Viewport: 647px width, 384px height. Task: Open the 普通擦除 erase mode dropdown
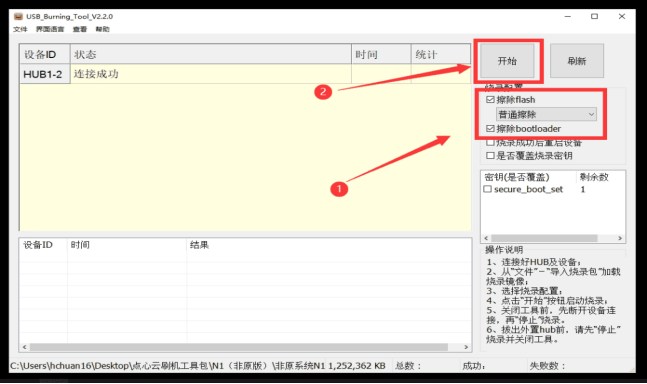coord(546,114)
